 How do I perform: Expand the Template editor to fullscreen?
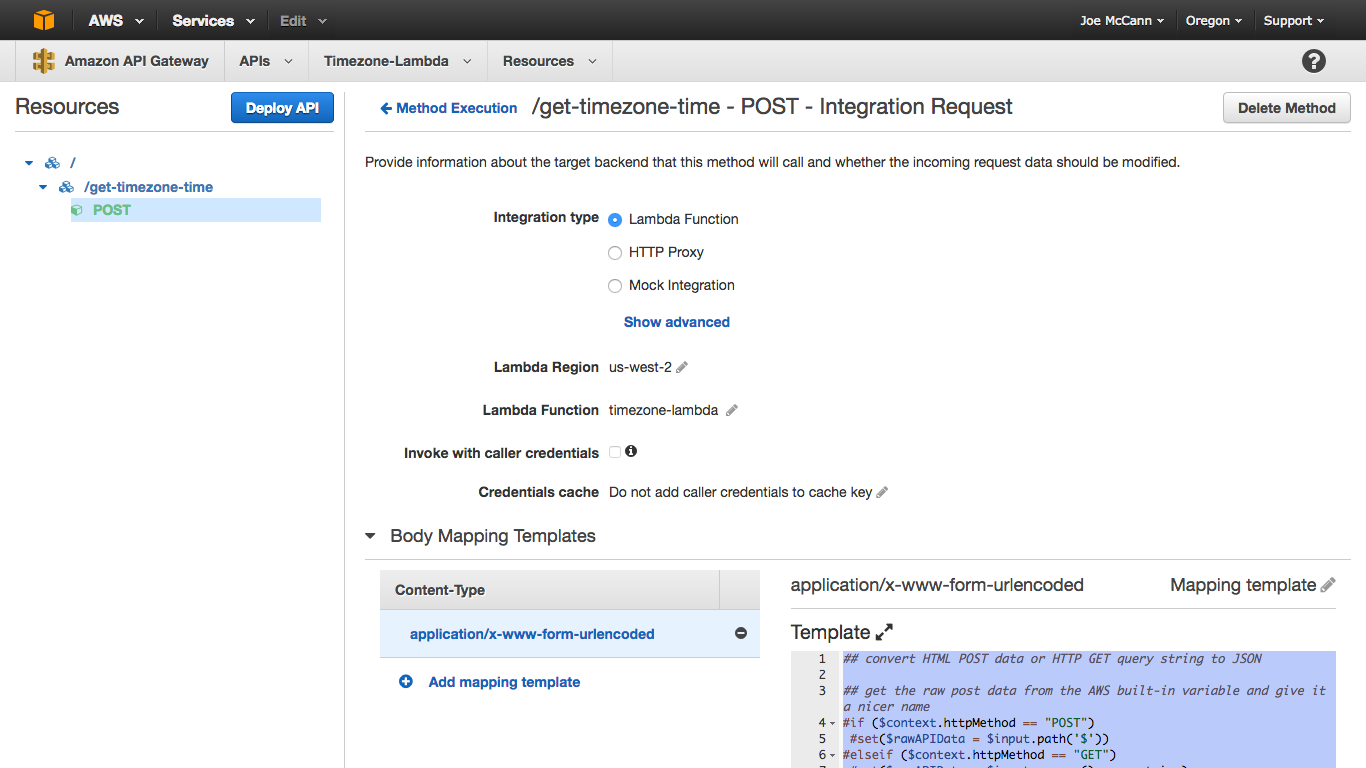(884, 632)
